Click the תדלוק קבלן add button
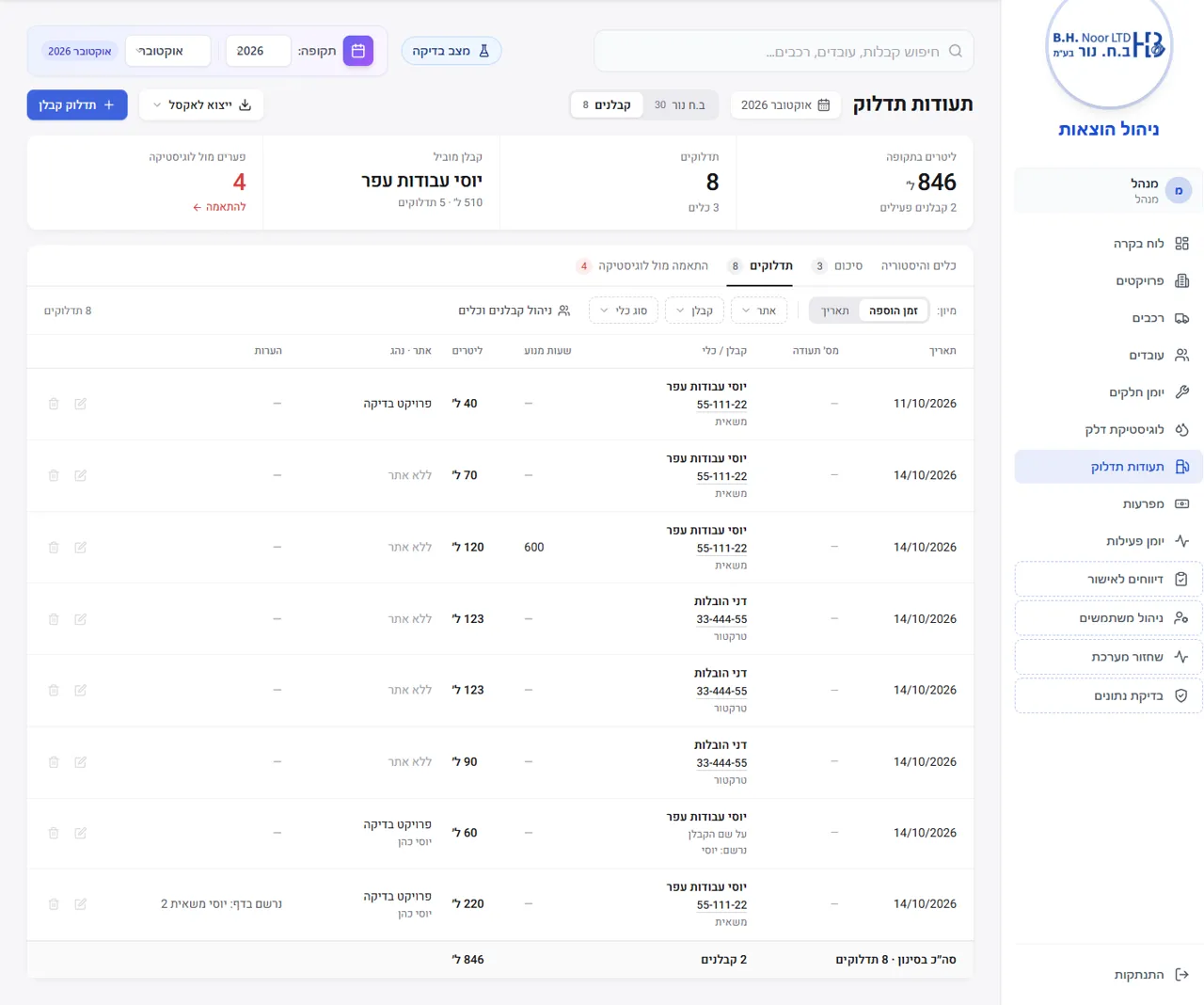This screenshot has height=1005, width=1204. click(77, 105)
